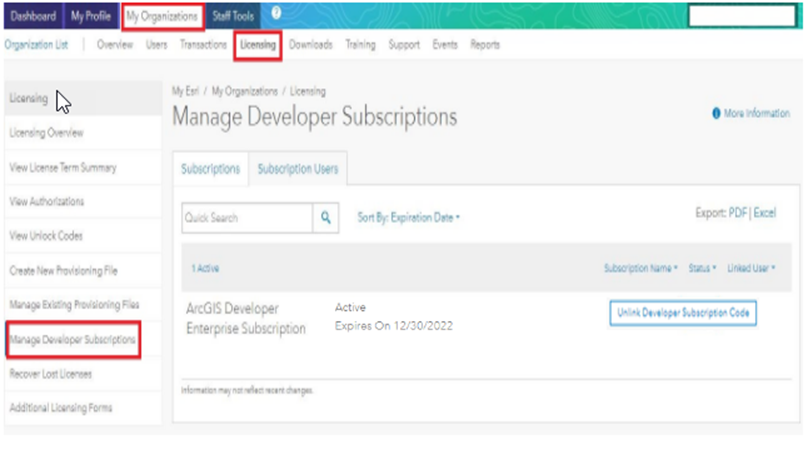Switch to the Subscription Users tab
808x455 pixels.
[x=298, y=169]
